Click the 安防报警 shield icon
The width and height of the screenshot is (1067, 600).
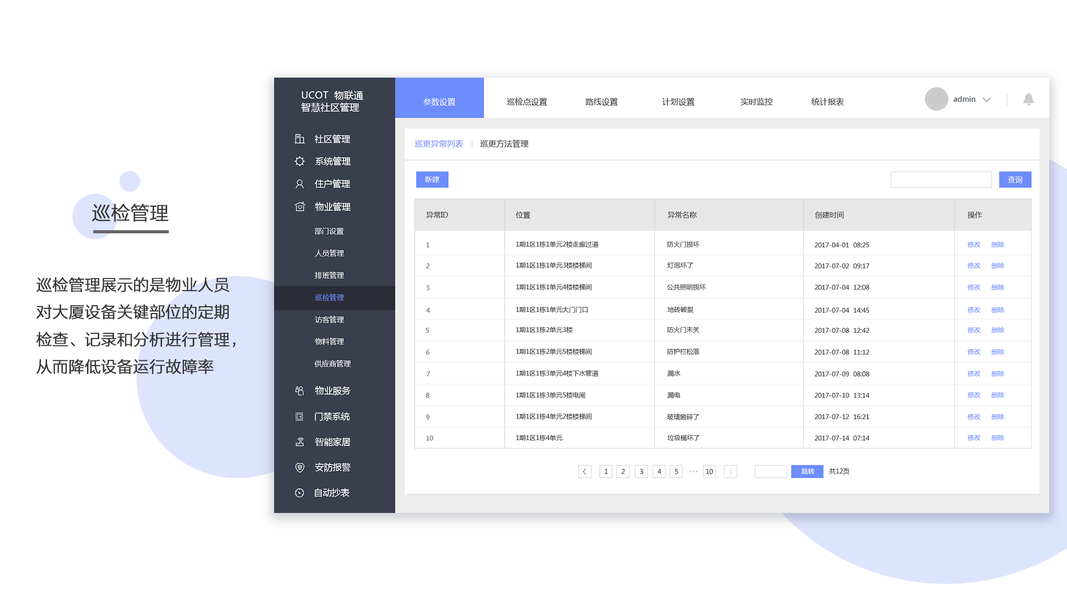coord(299,467)
